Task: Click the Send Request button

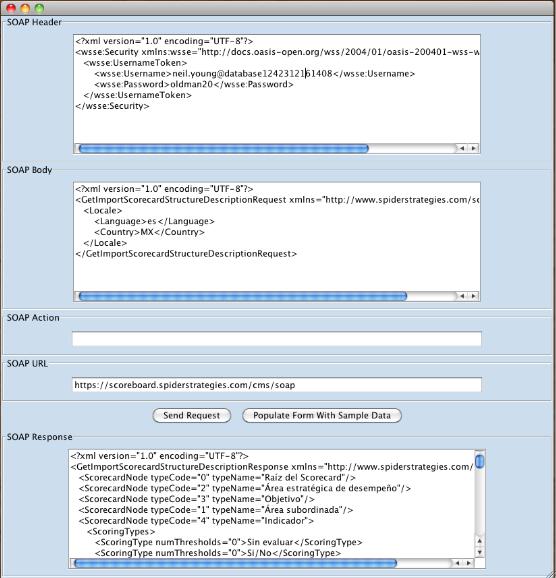Action: (192, 415)
